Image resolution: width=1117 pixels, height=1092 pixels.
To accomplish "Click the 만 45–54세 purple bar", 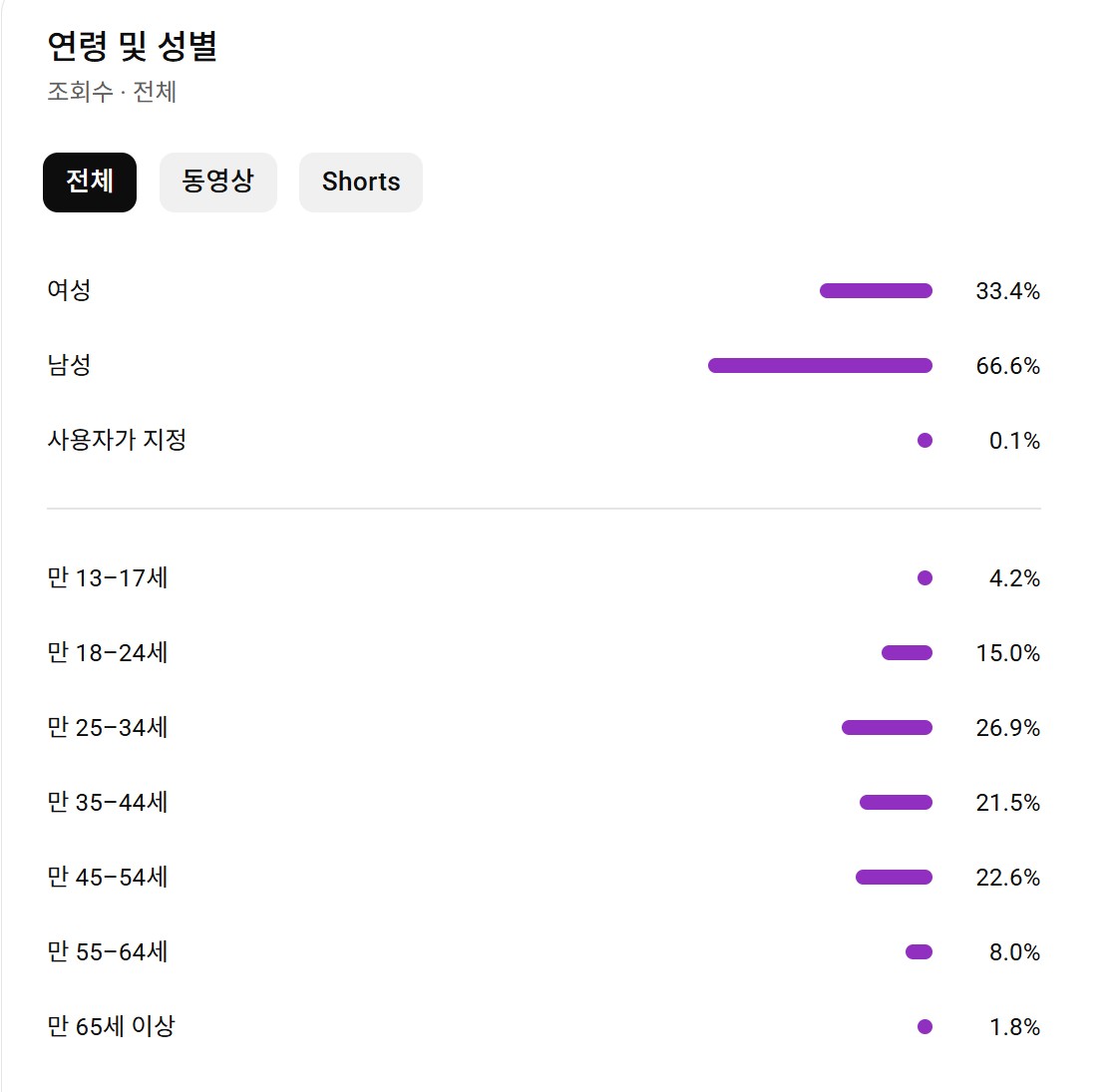I will 894,878.
